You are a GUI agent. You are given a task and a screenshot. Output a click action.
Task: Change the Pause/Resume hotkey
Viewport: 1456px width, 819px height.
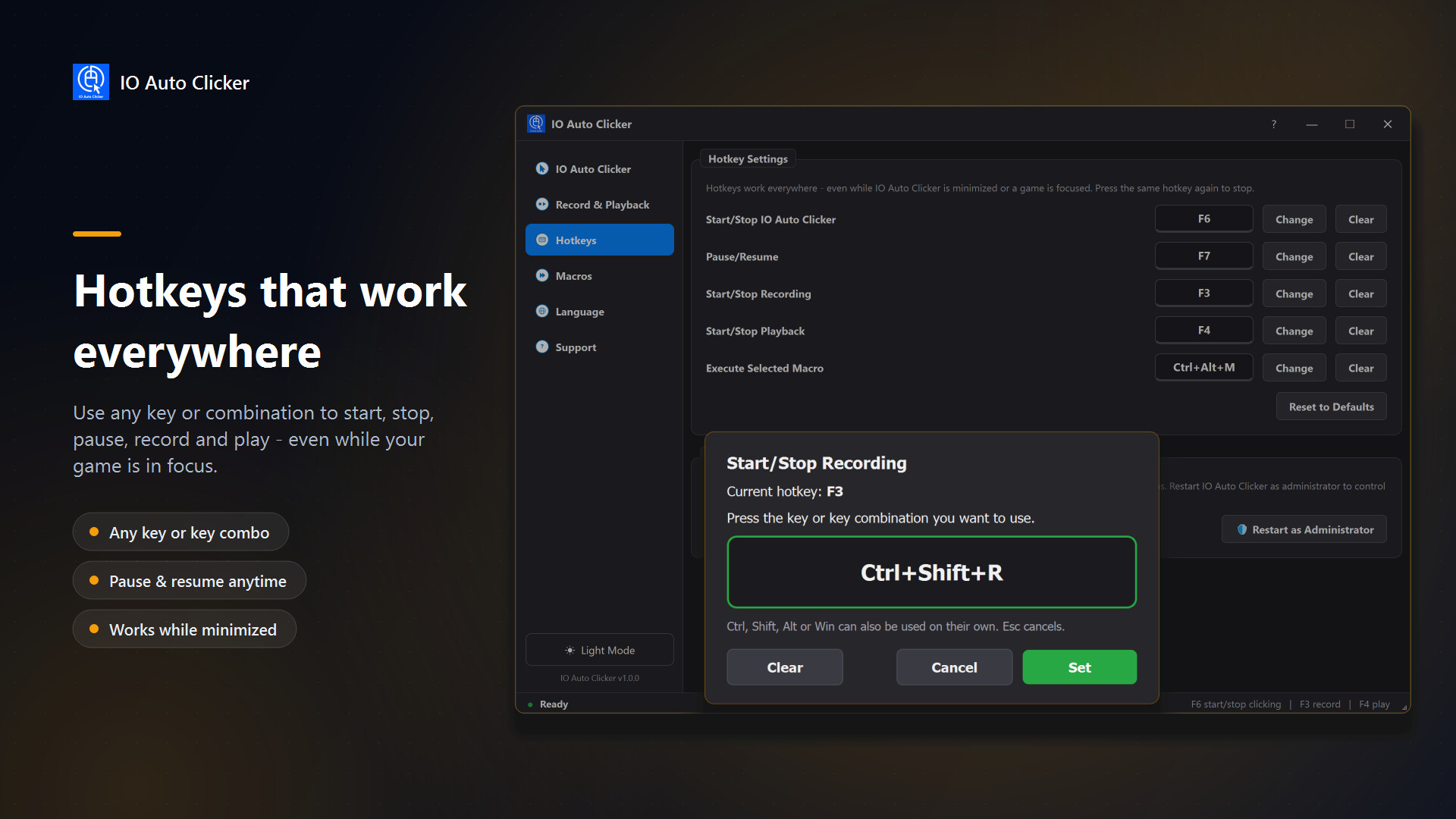click(x=1294, y=256)
